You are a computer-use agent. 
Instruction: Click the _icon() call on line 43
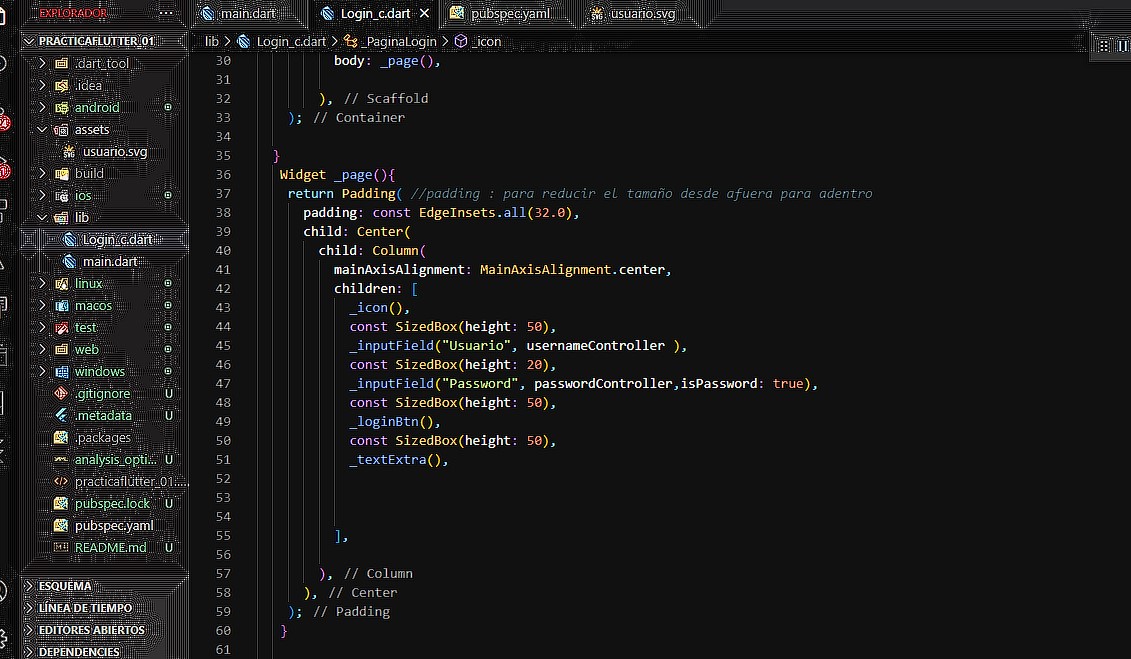coord(376,308)
